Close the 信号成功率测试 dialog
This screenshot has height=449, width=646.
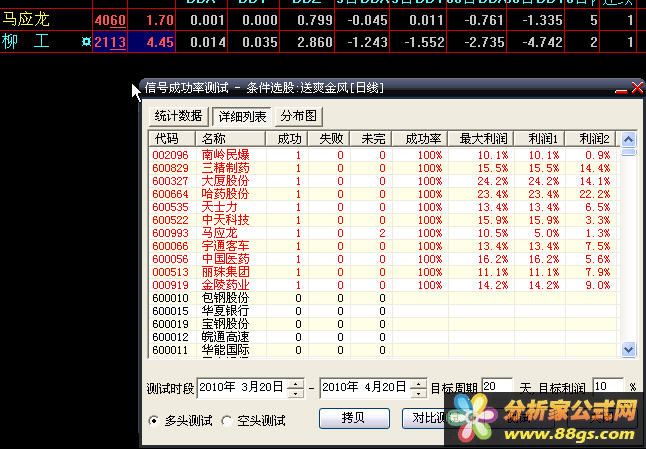637,88
